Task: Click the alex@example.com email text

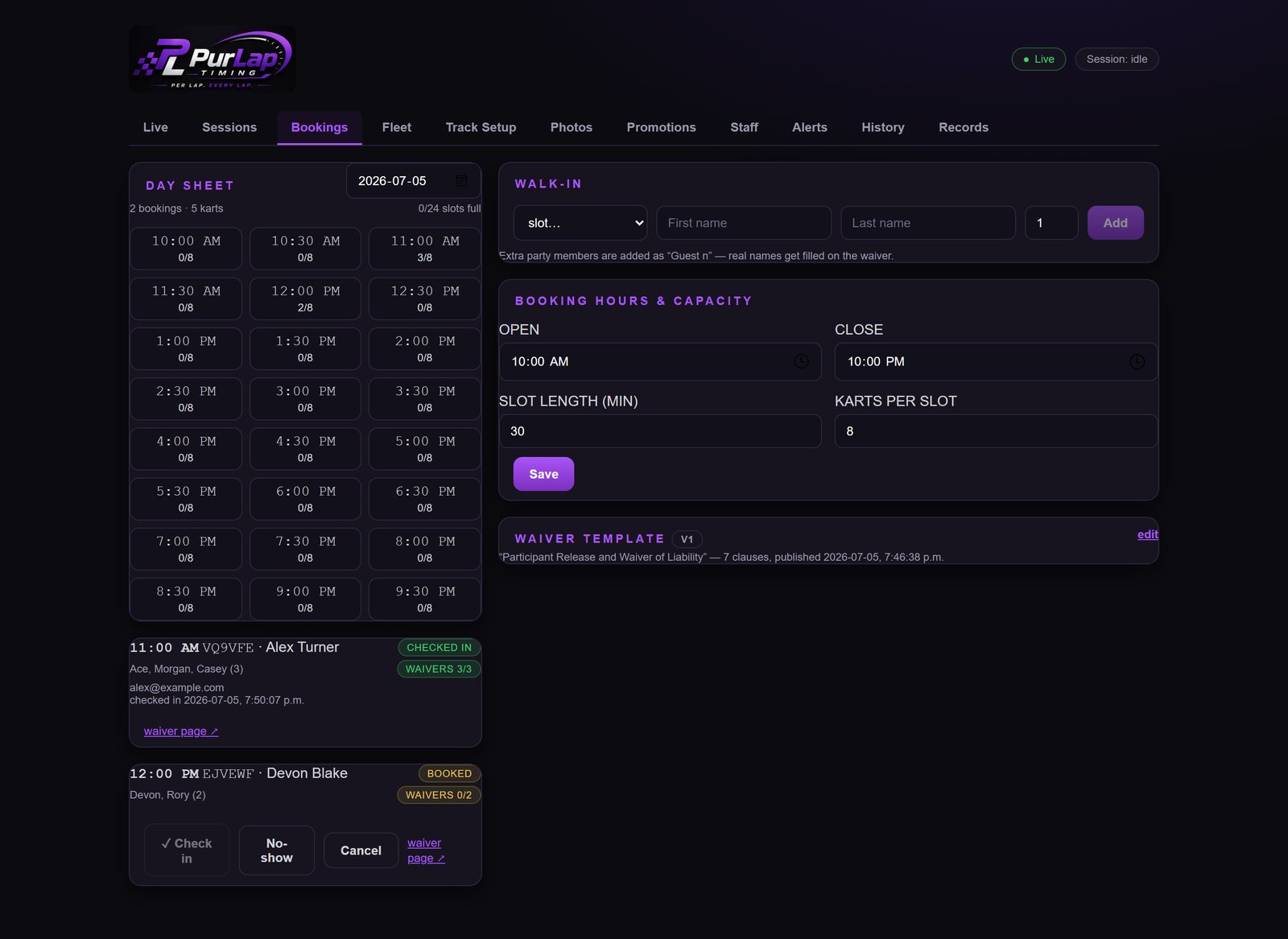Action: pyautogui.click(x=177, y=688)
